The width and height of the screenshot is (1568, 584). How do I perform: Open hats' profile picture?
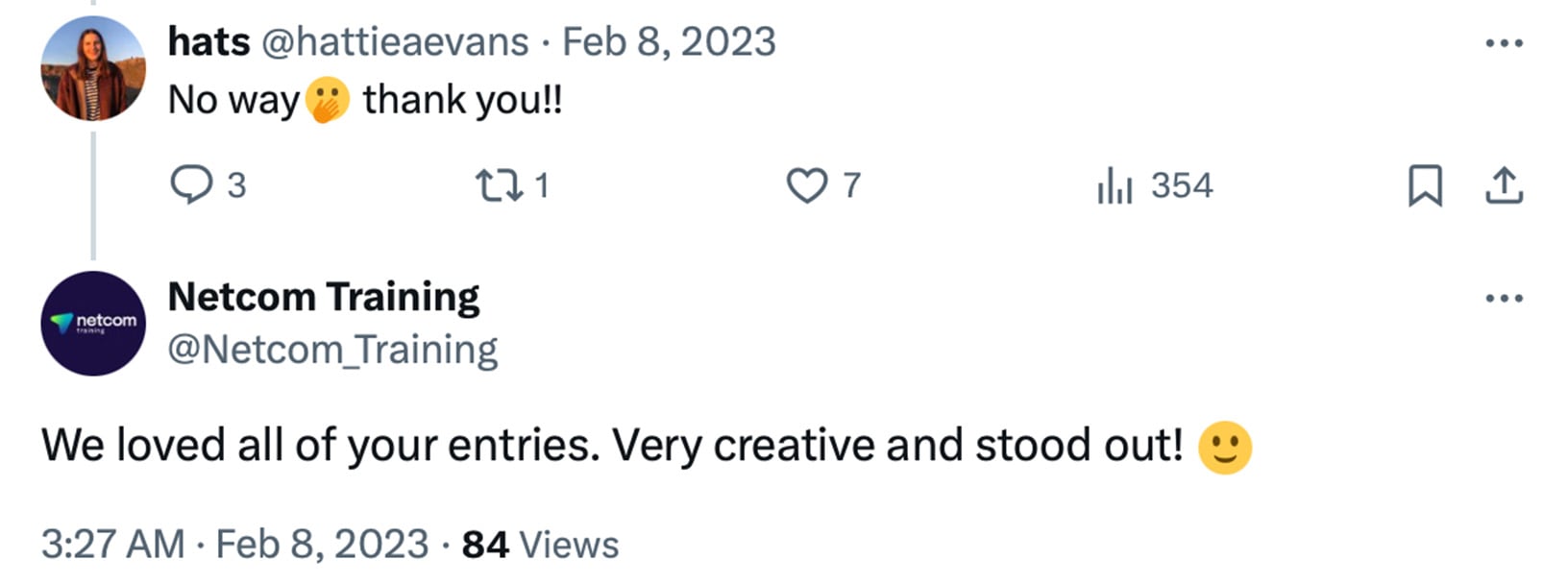tap(92, 68)
